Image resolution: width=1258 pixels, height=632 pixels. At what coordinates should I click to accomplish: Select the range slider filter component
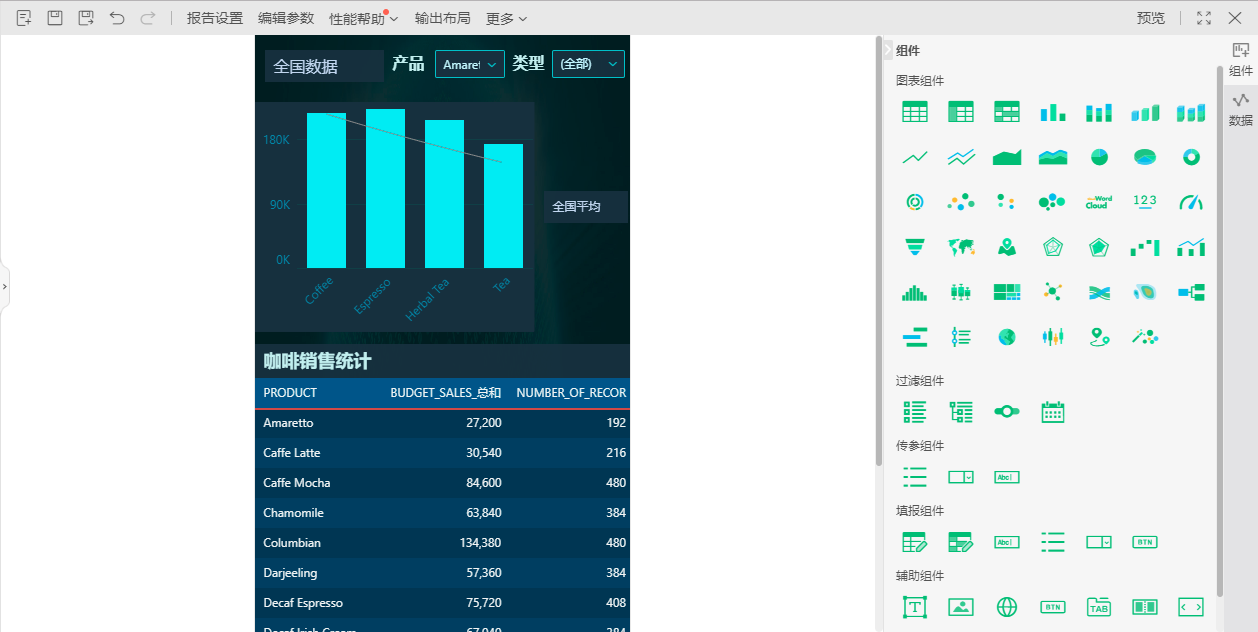[x=1007, y=412]
